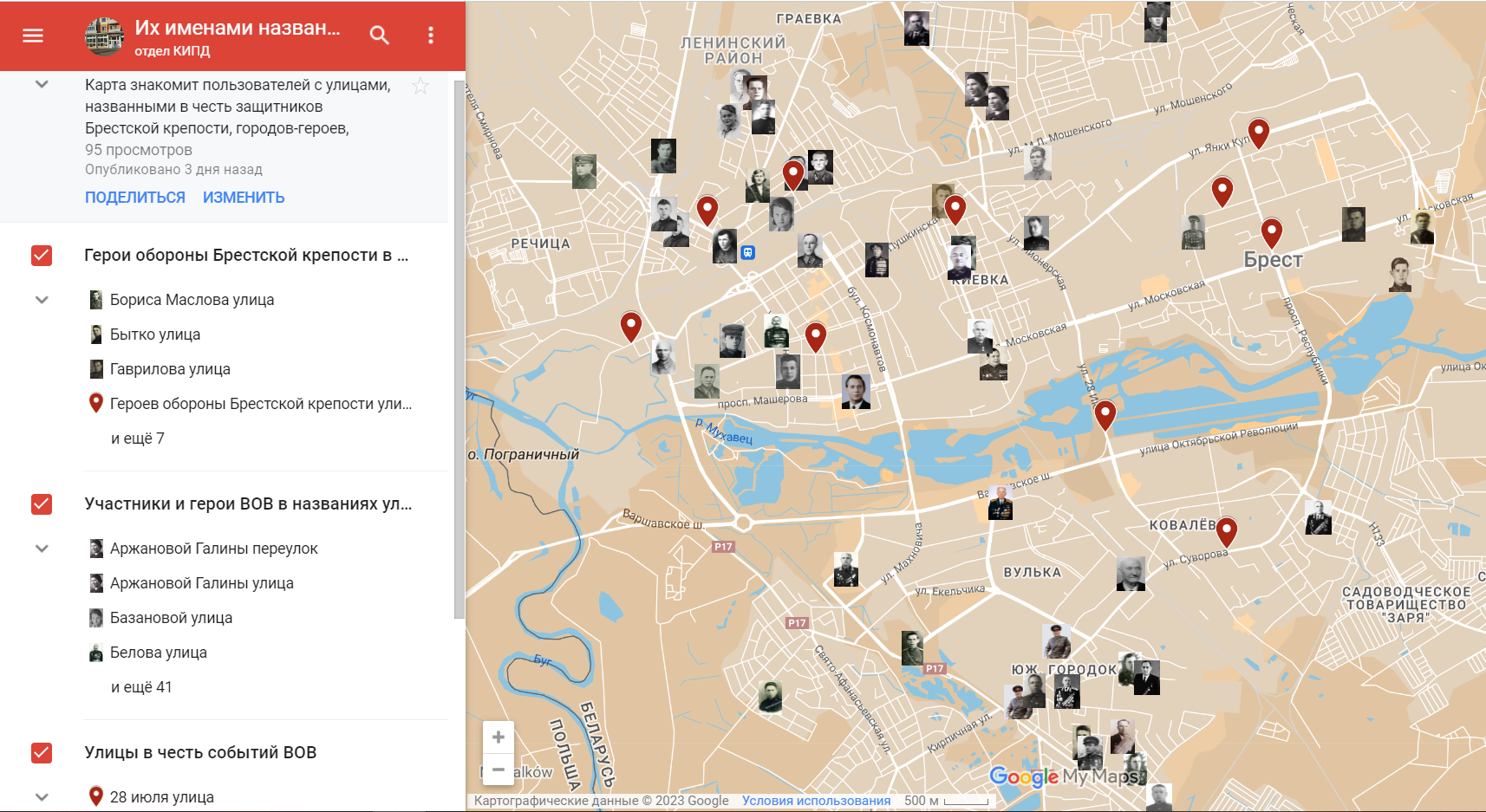Image resolution: width=1486 pixels, height=812 pixels.
Task: Show the 41 more items link
Action: [141, 687]
